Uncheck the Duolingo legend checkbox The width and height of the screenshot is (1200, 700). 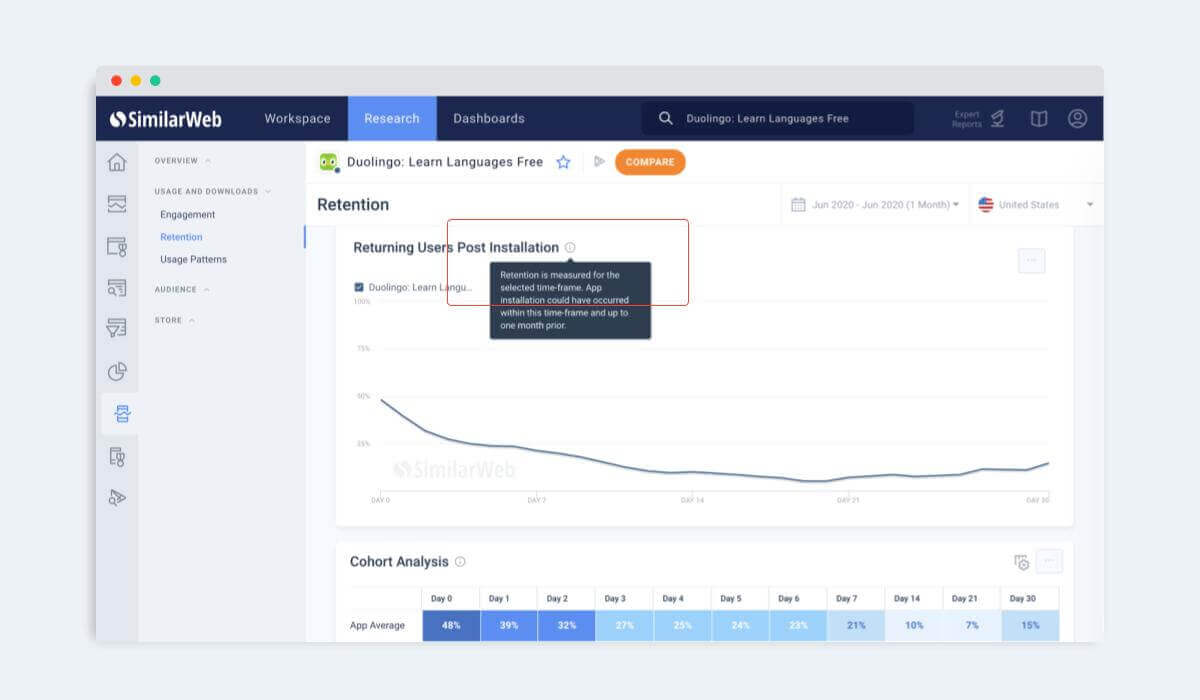(359, 287)
